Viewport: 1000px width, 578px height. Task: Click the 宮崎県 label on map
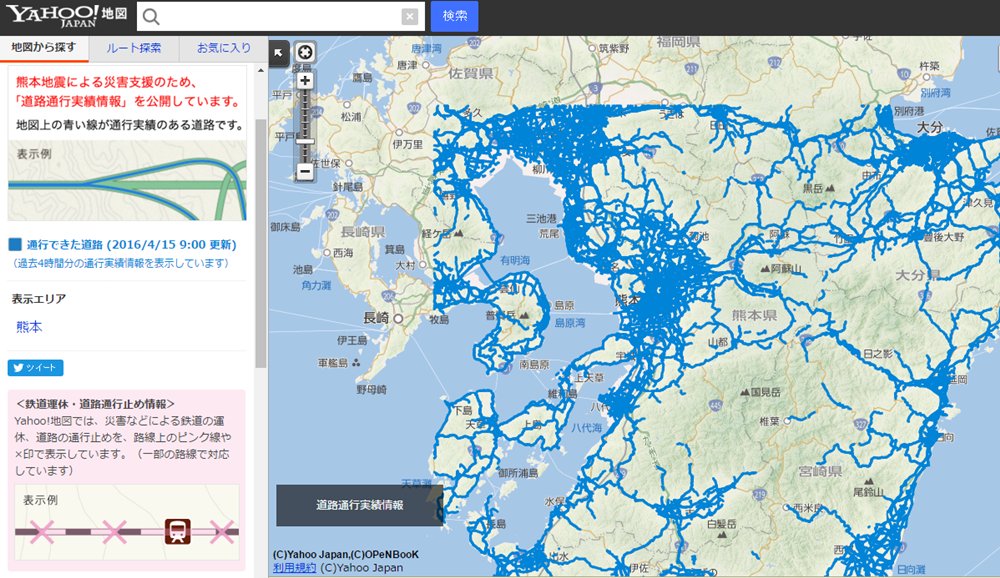pos(820,471)
